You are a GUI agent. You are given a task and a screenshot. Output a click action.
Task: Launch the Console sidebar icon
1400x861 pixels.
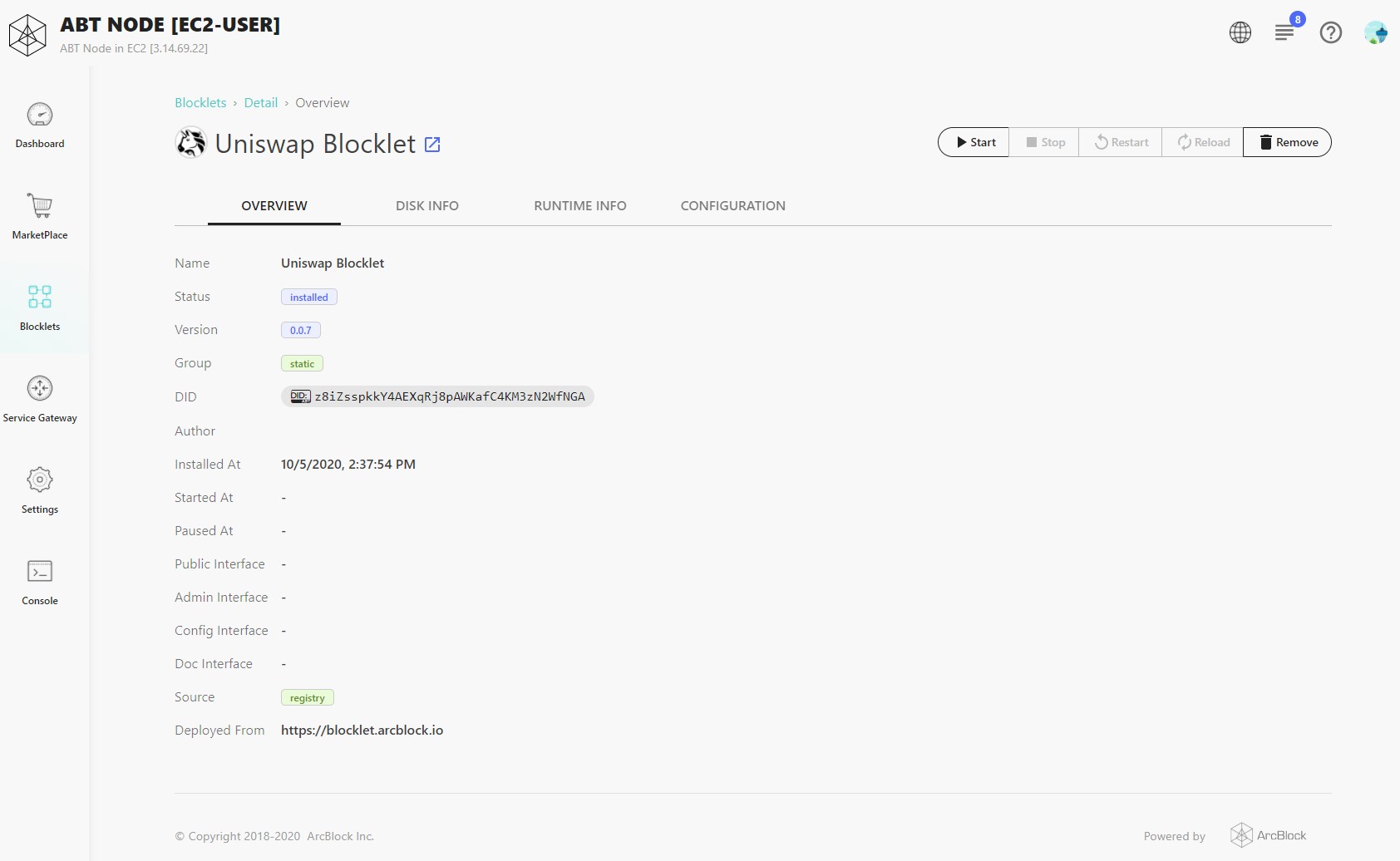(x=40, y=572)
